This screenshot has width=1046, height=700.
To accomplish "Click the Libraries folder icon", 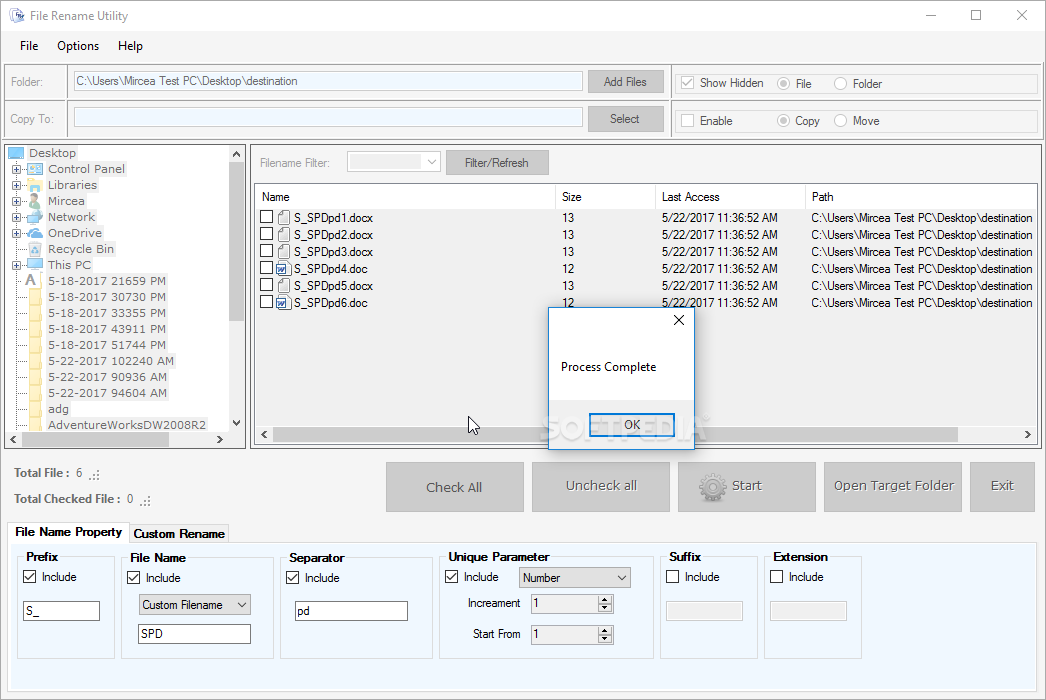I will coord(35,185).
